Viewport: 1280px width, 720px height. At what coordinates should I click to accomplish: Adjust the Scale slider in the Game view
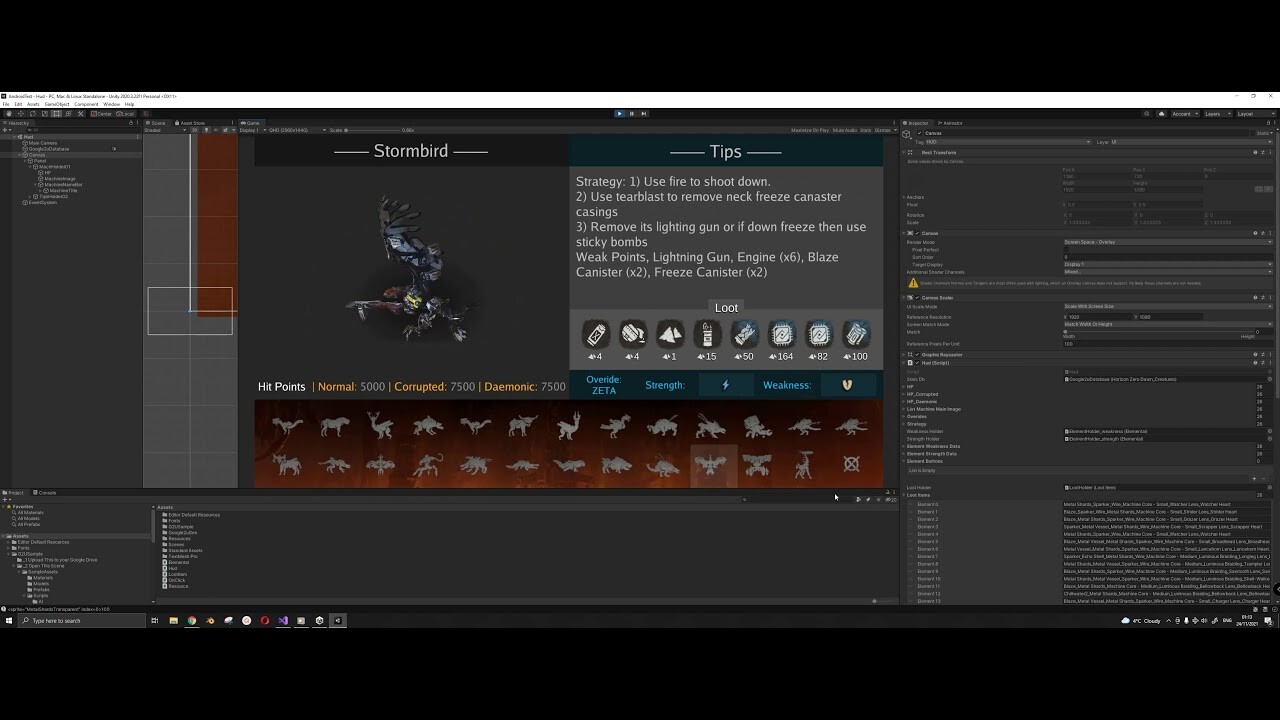click(x=346, y=129)
